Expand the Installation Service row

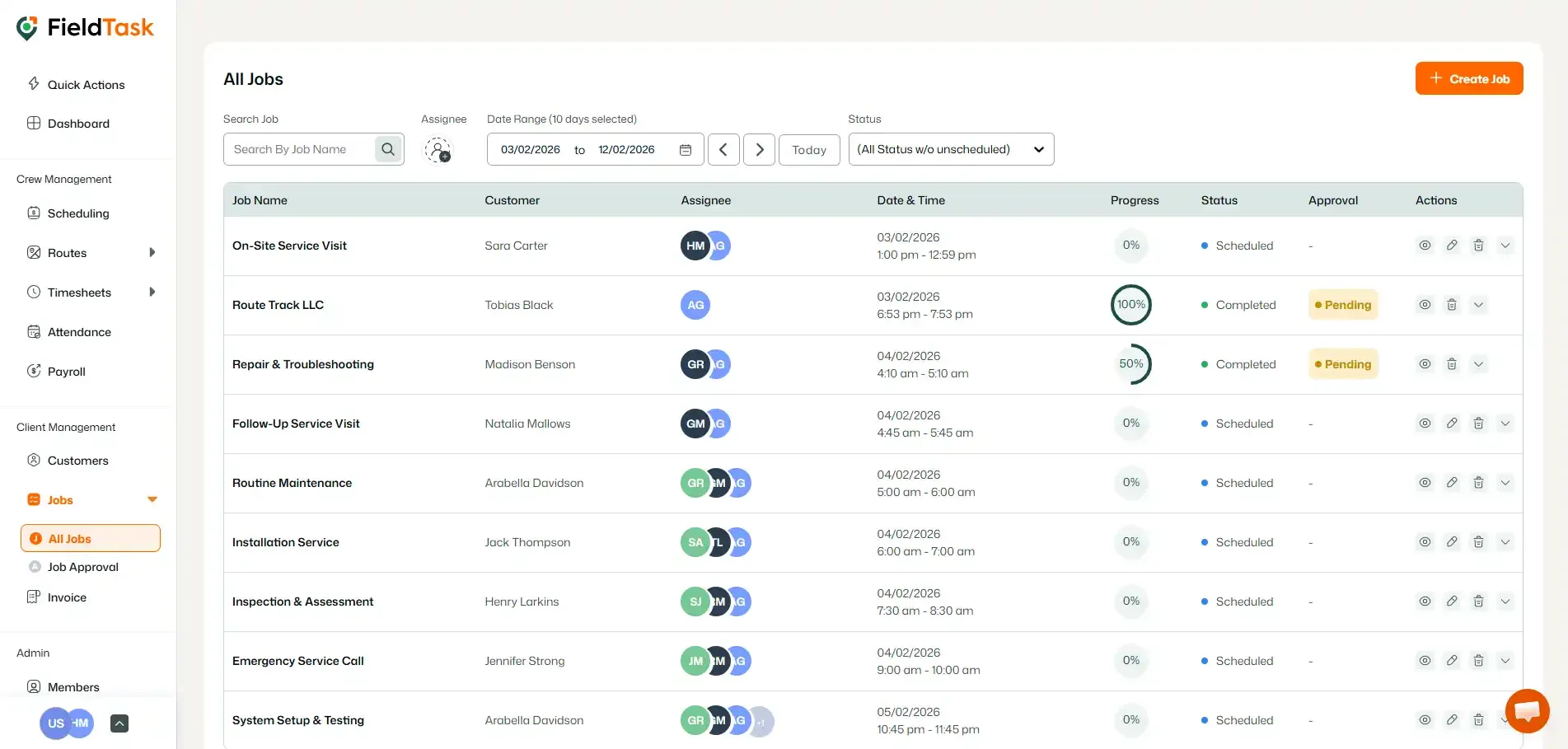[1505, 542]
